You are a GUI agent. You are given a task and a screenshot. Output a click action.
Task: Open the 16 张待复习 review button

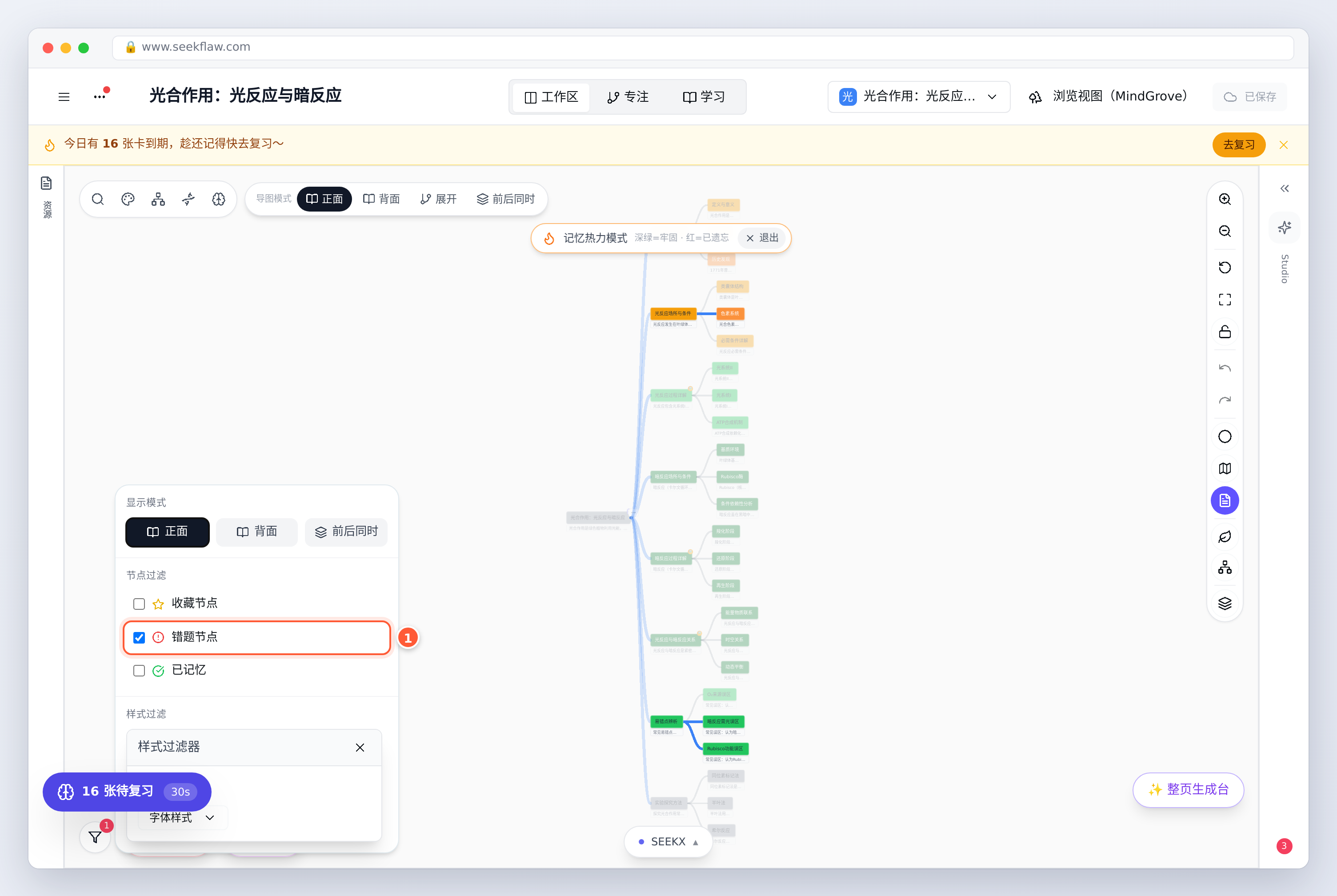pyautogui.click(x=127, y=792)
